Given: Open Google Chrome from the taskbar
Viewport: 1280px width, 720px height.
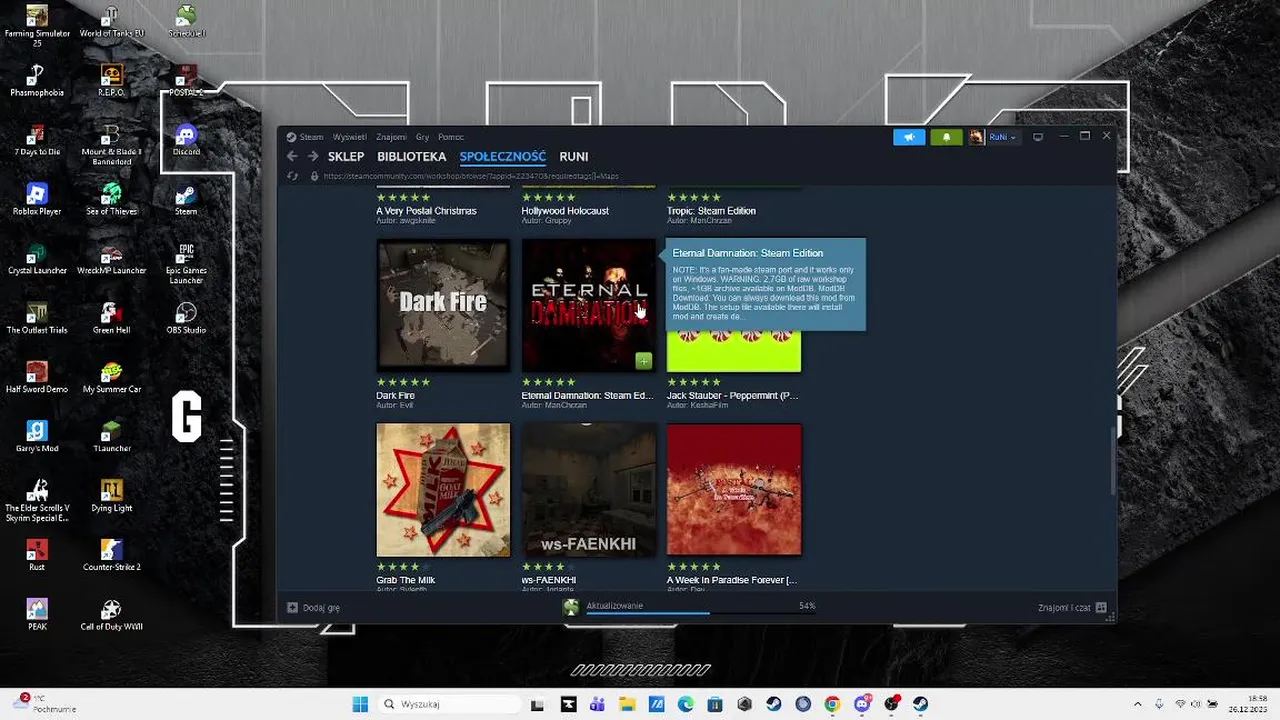Looking at the screenshot, I should pyautogui.click(x=832, y=704).
